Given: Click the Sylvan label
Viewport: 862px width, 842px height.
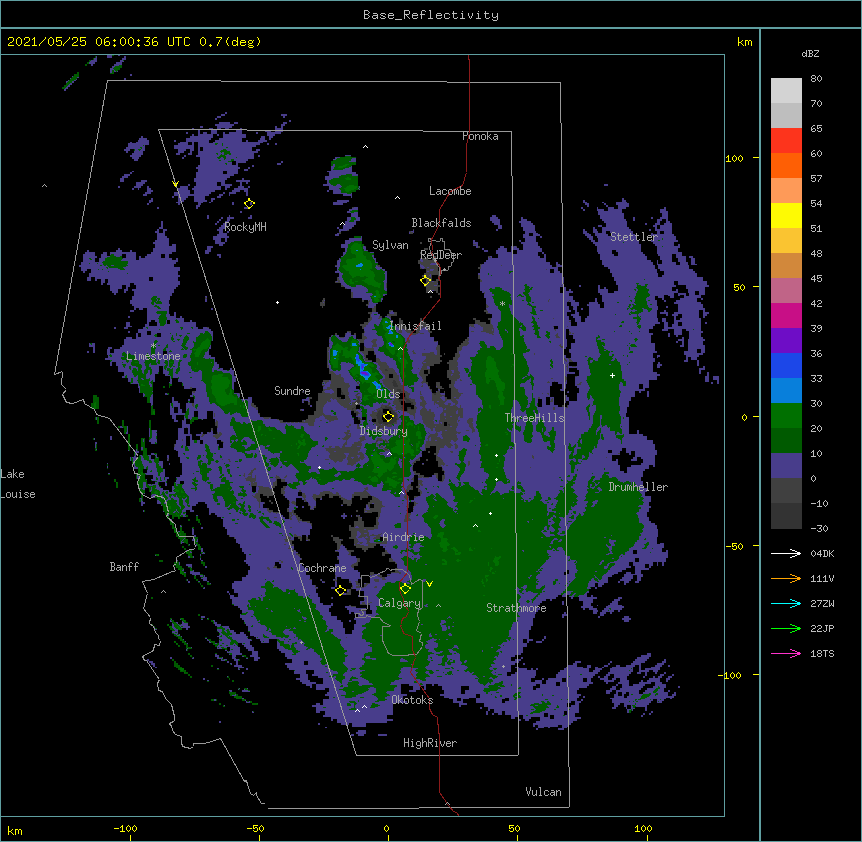Looking at the screenshot, I should point(390,245).
